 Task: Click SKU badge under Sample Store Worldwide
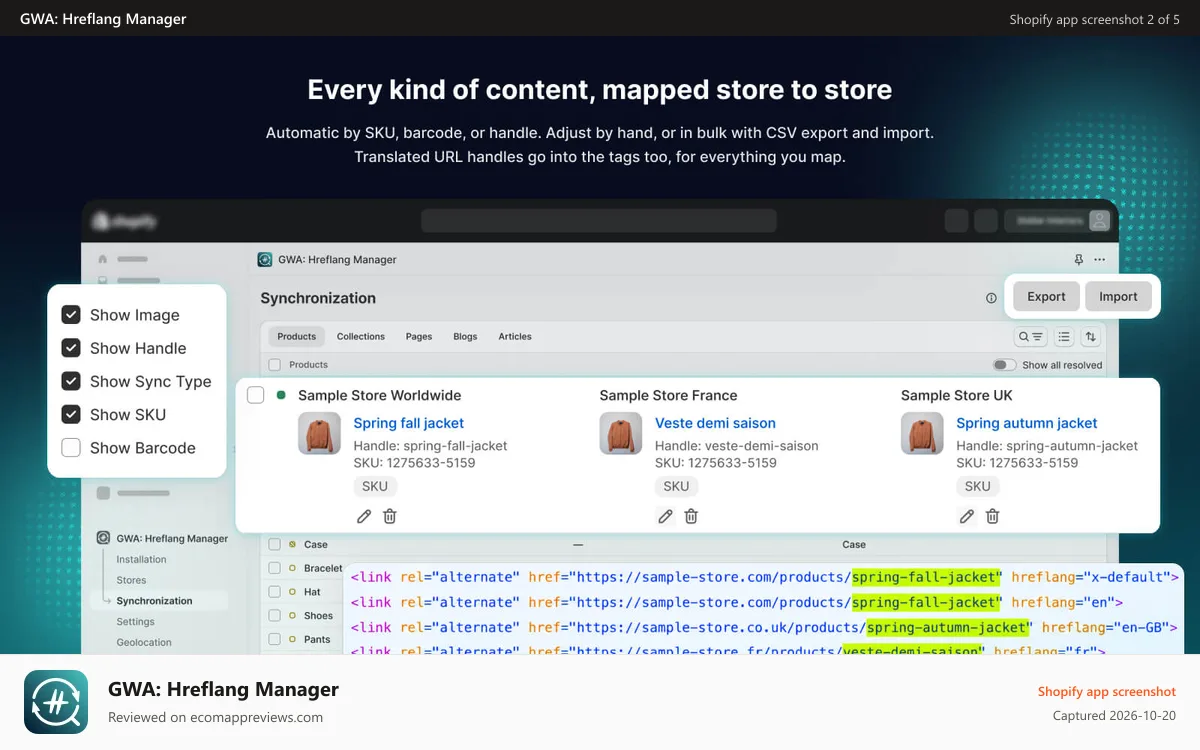pyautogui.click(x=375, y=486)
